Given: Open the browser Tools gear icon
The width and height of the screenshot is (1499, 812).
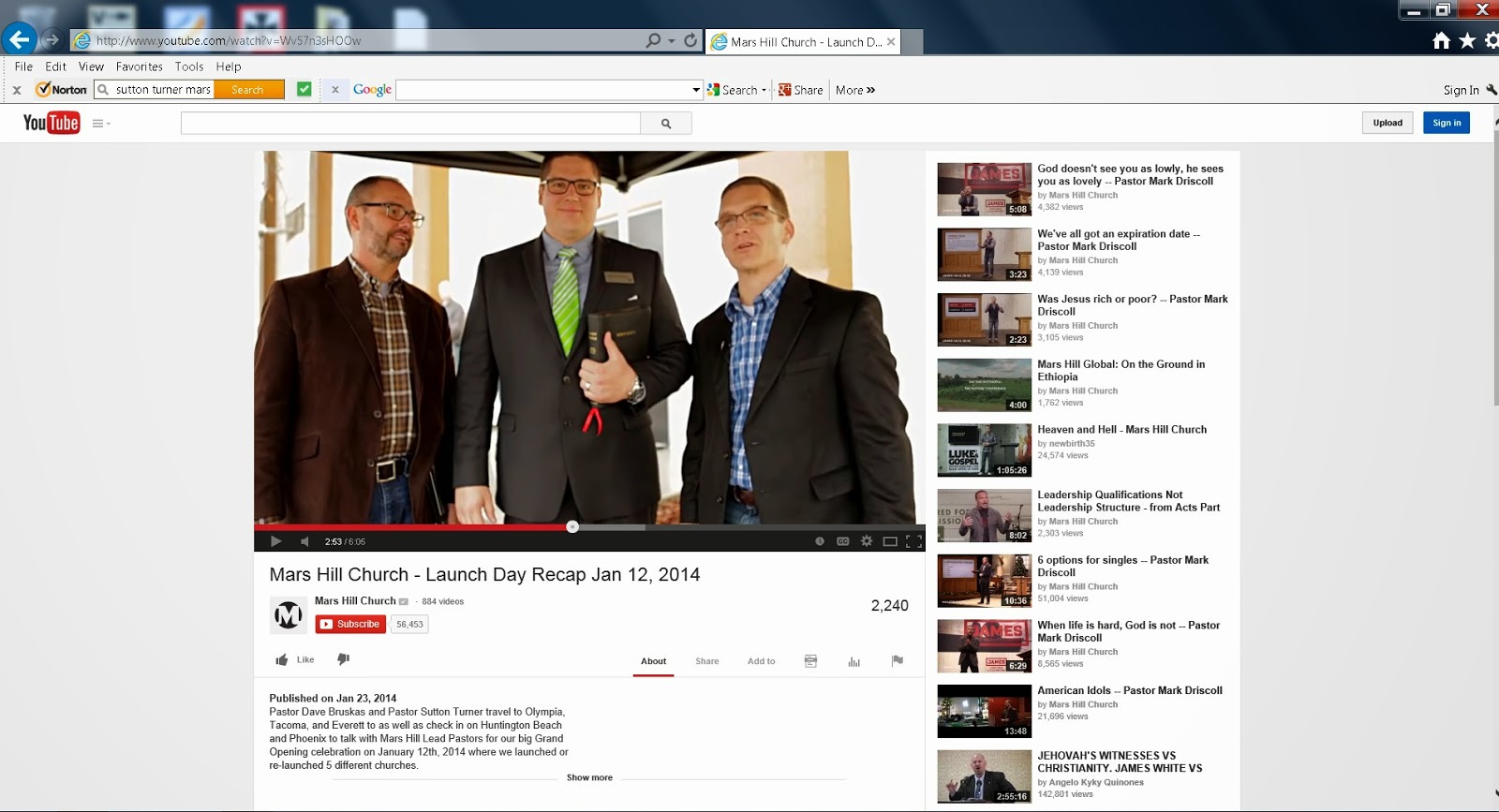Looking at the screenshot, I should (x=1492, y=40).
